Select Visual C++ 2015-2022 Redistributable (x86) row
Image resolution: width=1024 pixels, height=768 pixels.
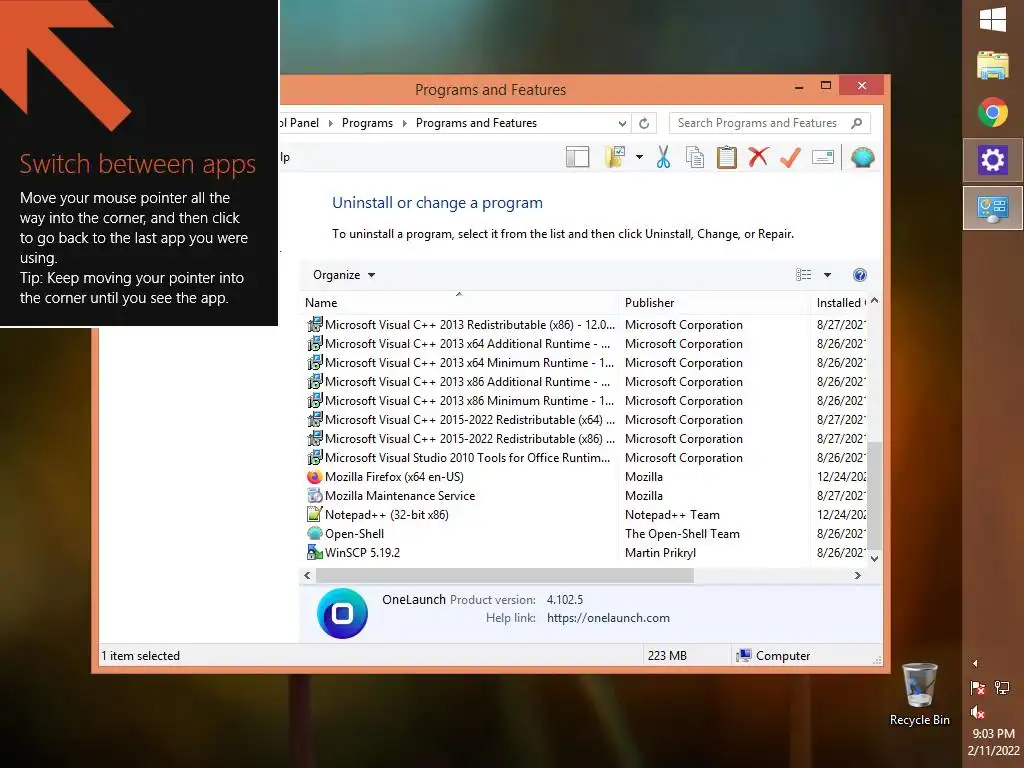point(584,439)
